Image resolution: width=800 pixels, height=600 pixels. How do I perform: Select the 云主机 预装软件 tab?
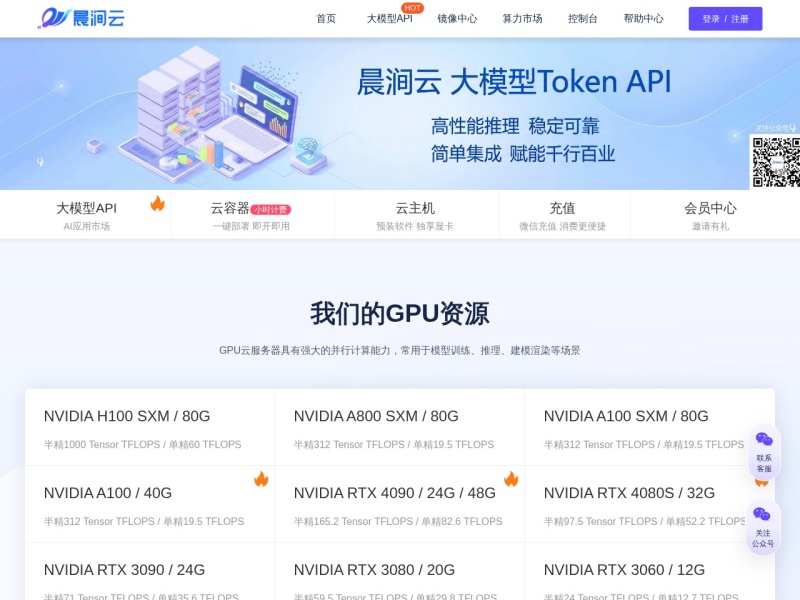(415, 215)
